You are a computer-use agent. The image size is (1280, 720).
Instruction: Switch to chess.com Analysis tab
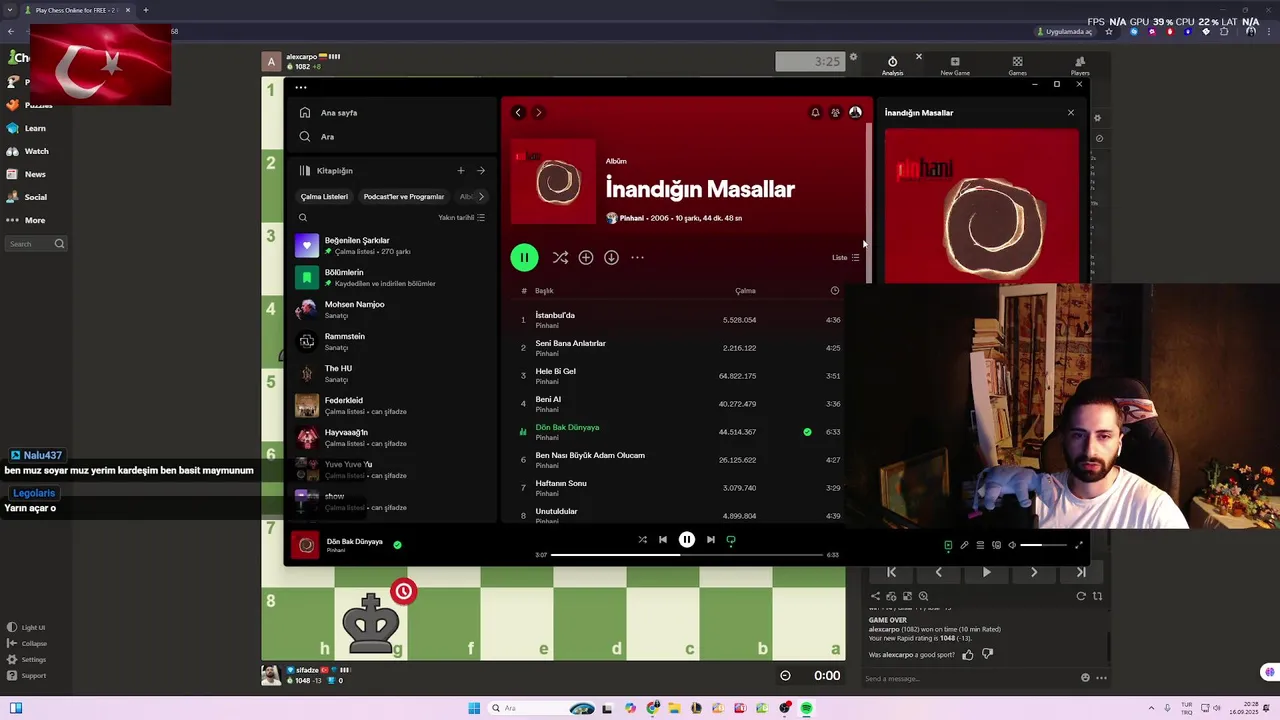point(893,66)
